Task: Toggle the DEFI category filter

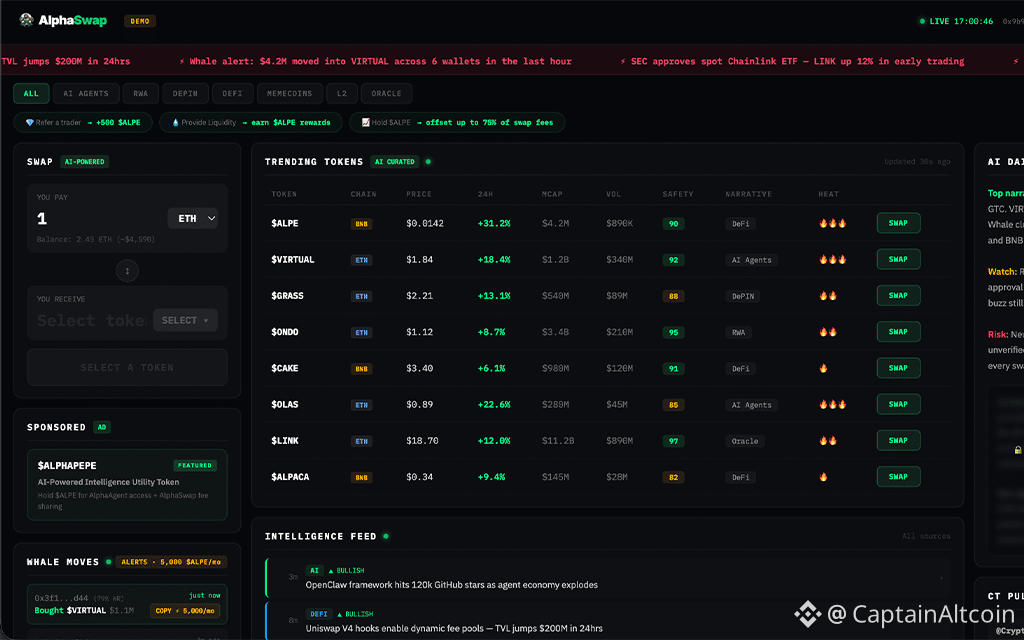Action: (232, 94)
